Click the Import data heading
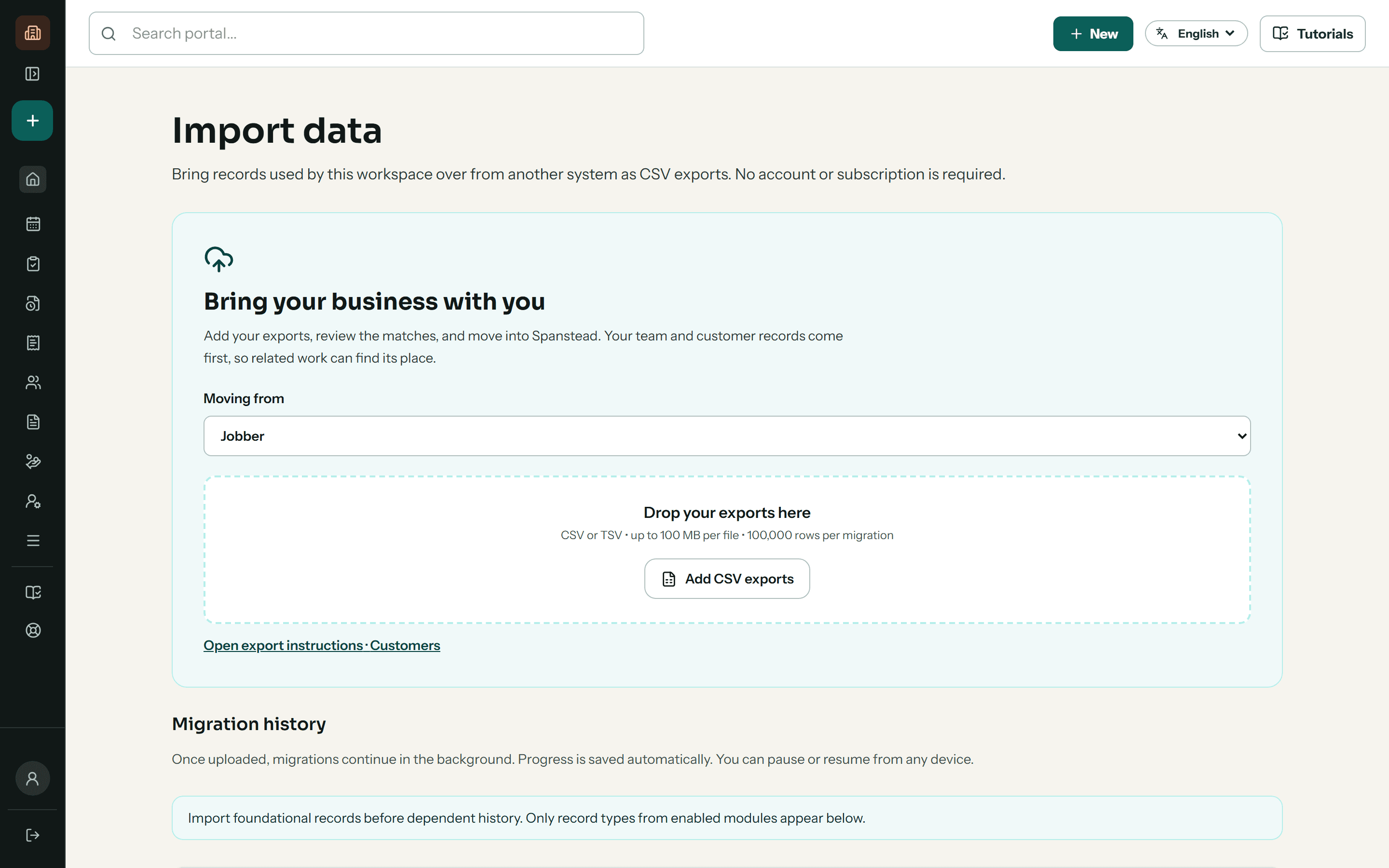The height and width of the screenshot is (868, 1389). point(277,130)
